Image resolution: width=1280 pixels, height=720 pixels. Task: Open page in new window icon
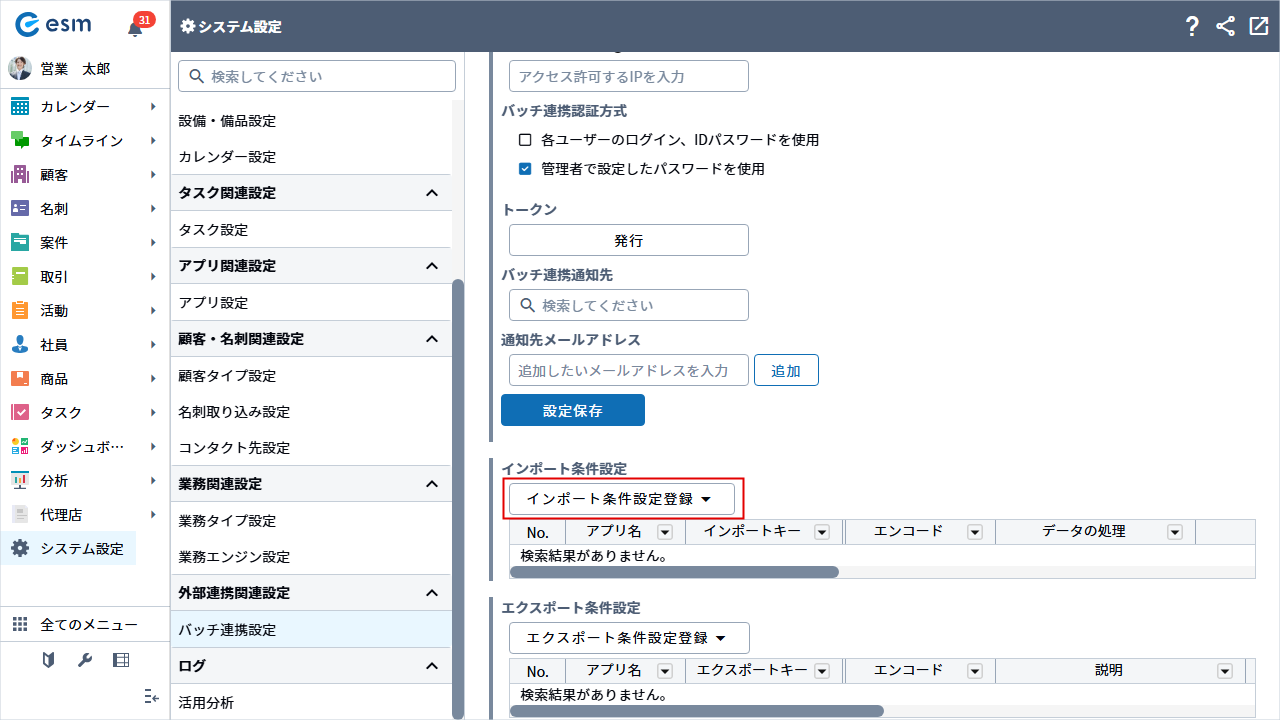coord(1259,27)
